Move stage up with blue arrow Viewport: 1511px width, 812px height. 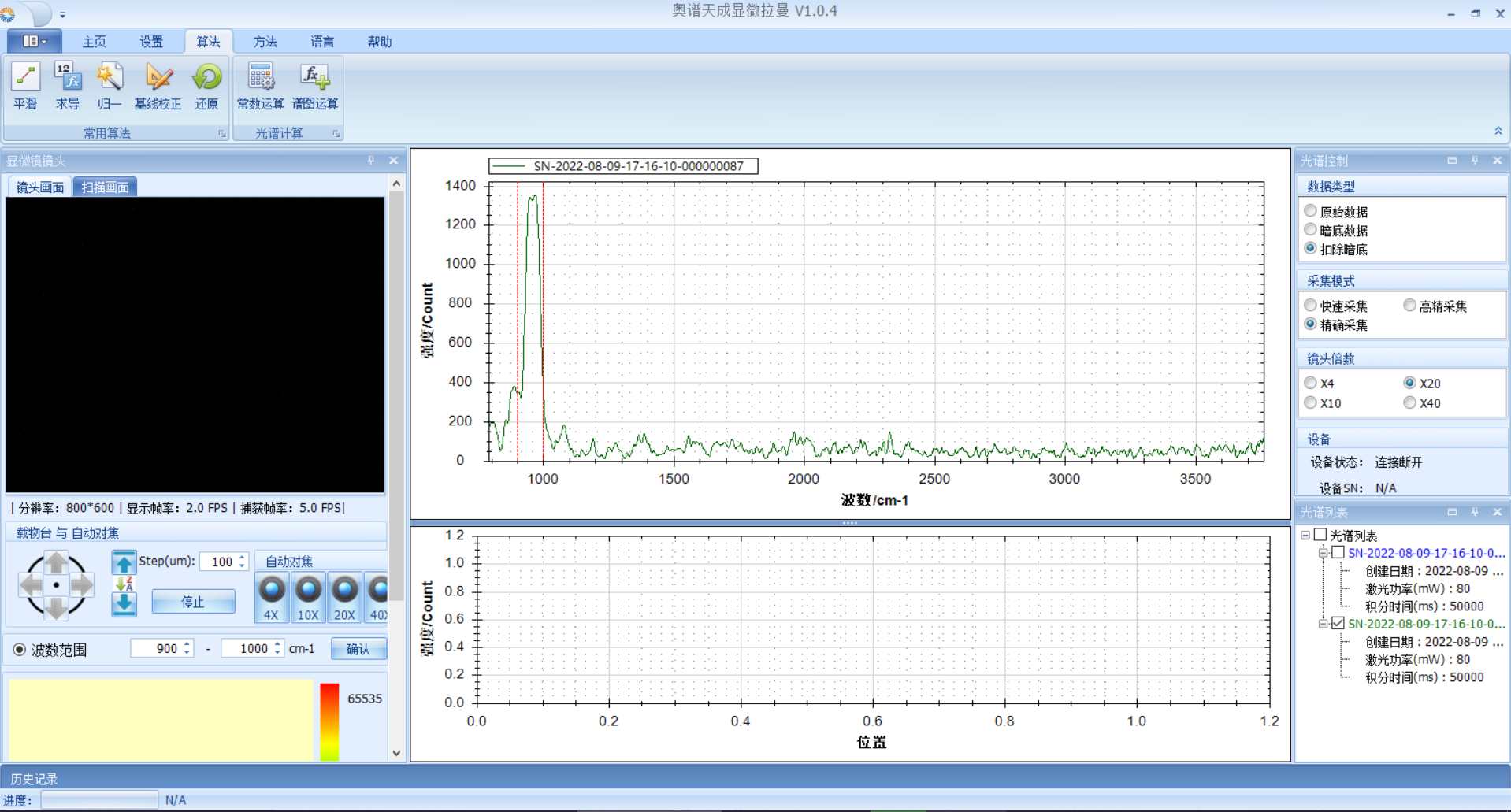click(x=124, y=562)
